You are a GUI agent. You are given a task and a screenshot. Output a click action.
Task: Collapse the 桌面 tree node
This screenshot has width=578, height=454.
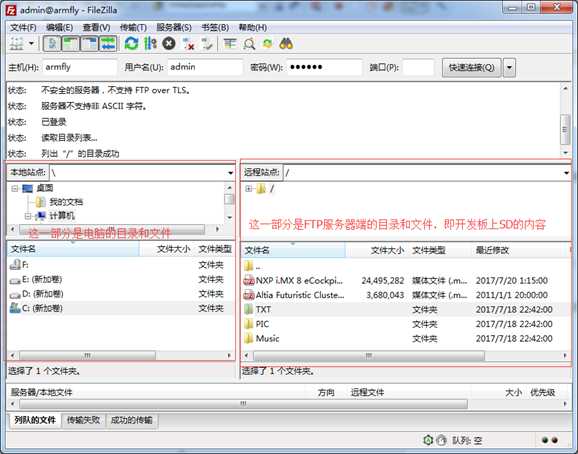15,188
